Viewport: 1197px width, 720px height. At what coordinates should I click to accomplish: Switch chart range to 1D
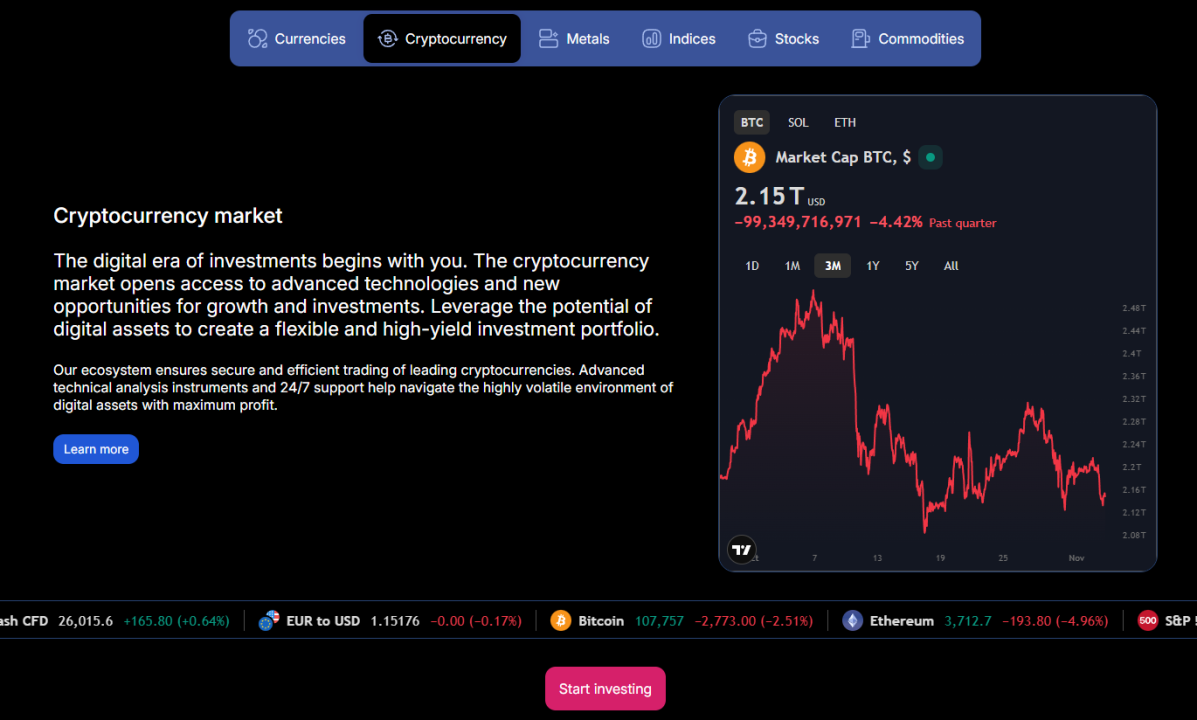tap(752, 266)
